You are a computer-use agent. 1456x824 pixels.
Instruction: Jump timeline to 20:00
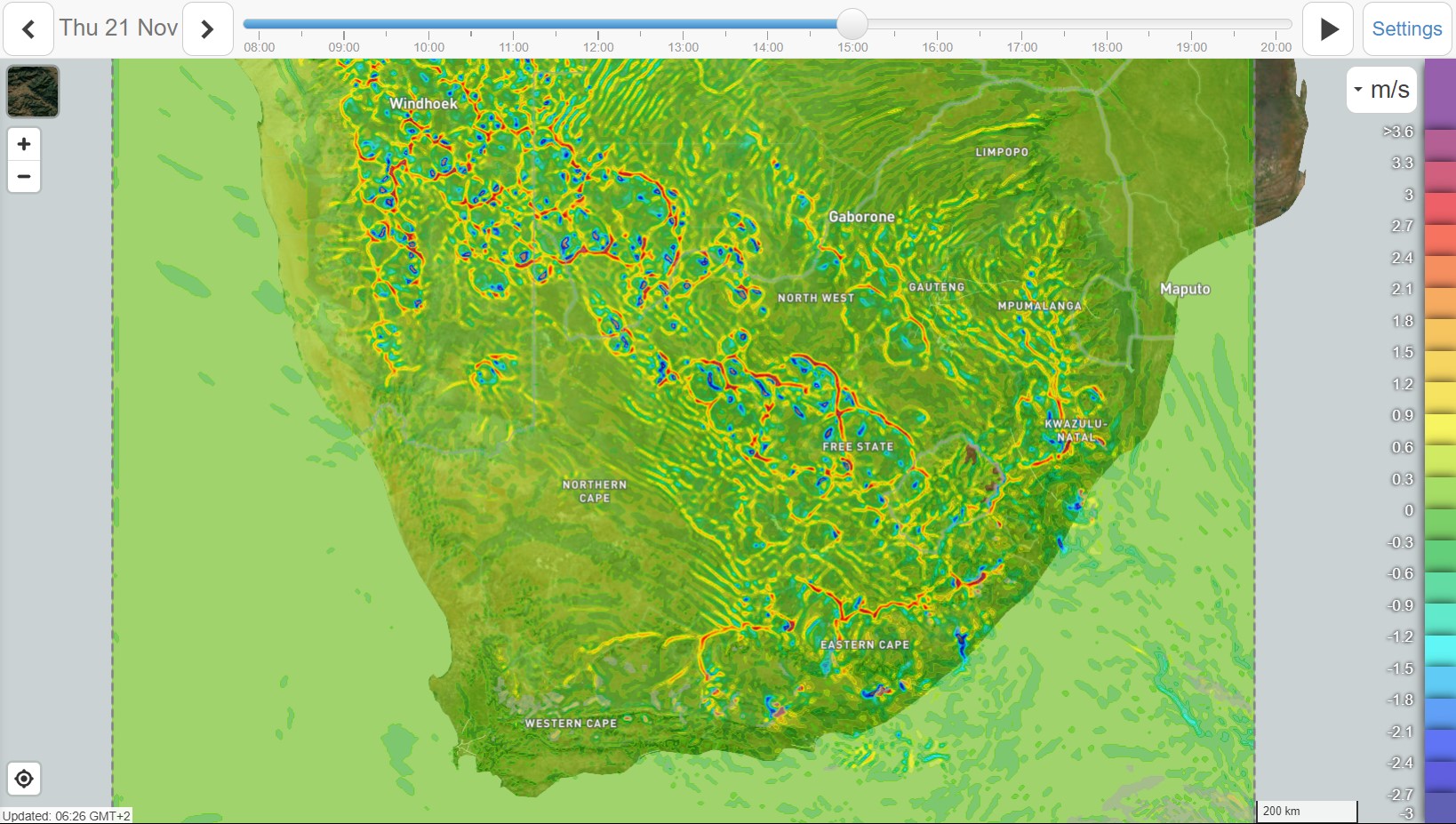click(x=1276, y=47)
